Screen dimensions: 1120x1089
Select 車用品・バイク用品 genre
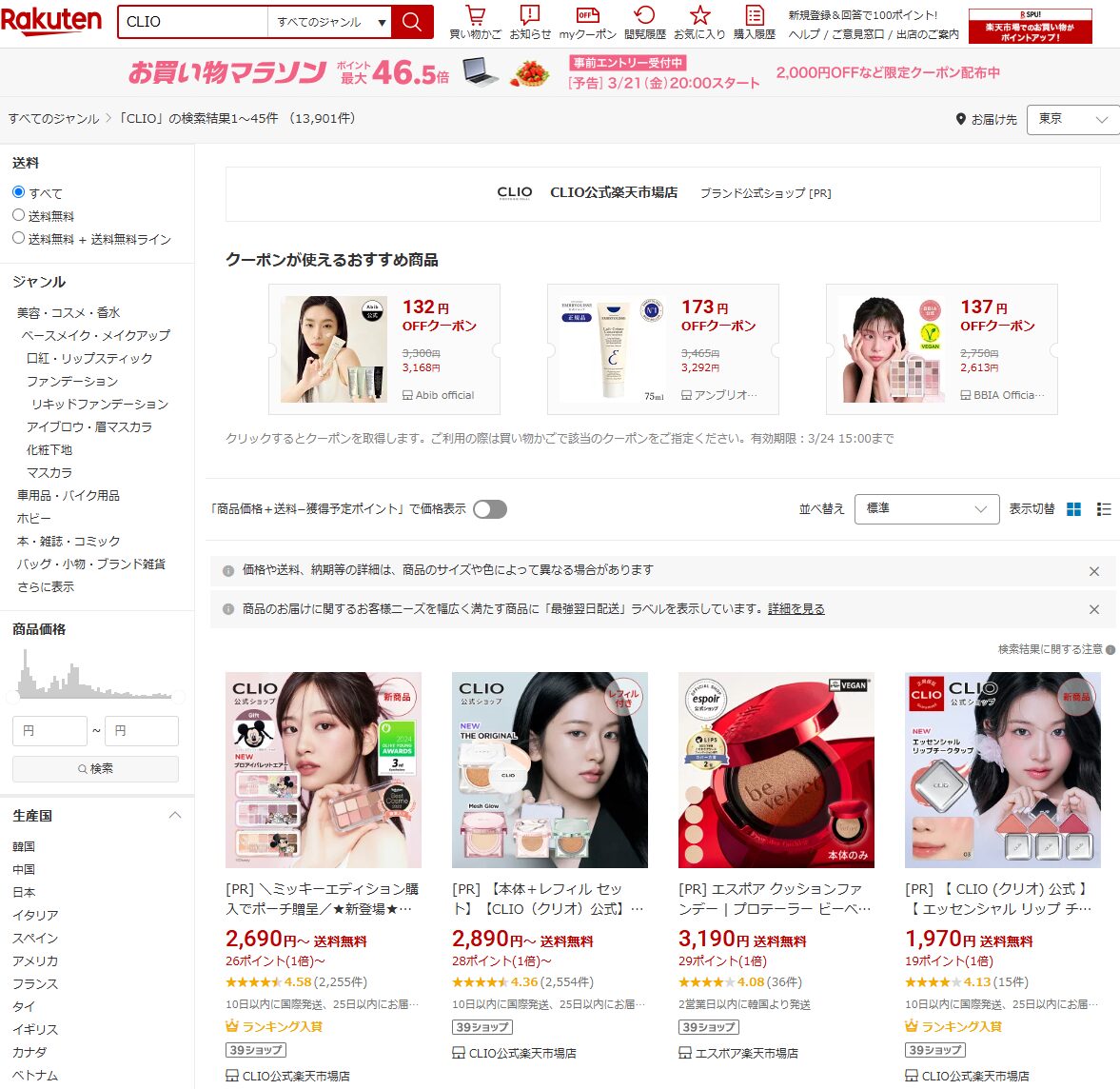[69, 495]
